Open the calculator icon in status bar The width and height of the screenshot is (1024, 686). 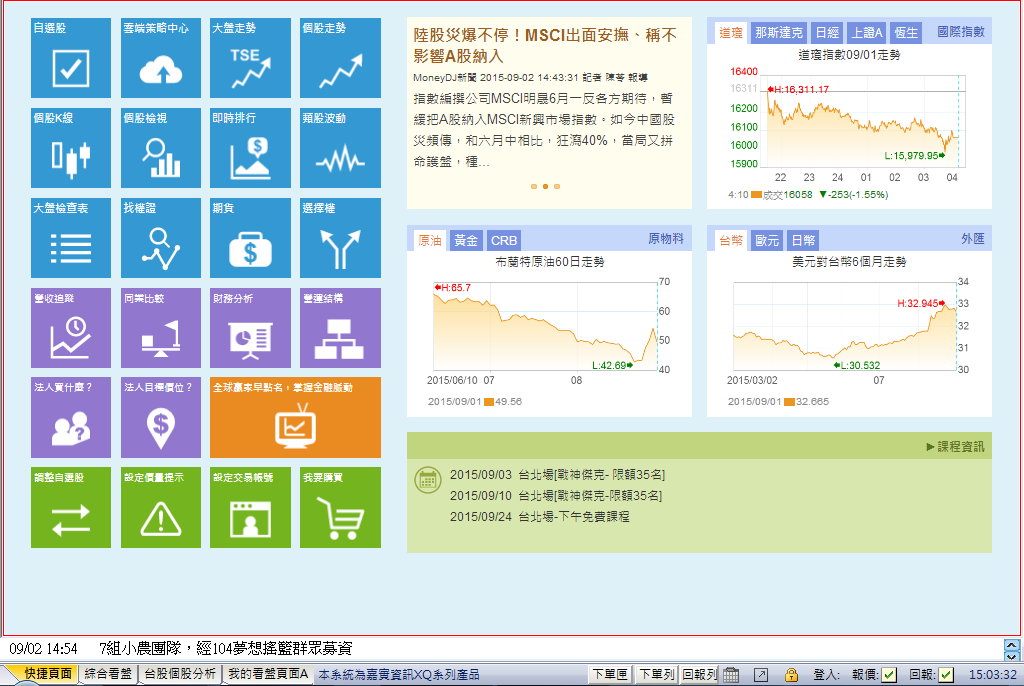coord(731,675)
